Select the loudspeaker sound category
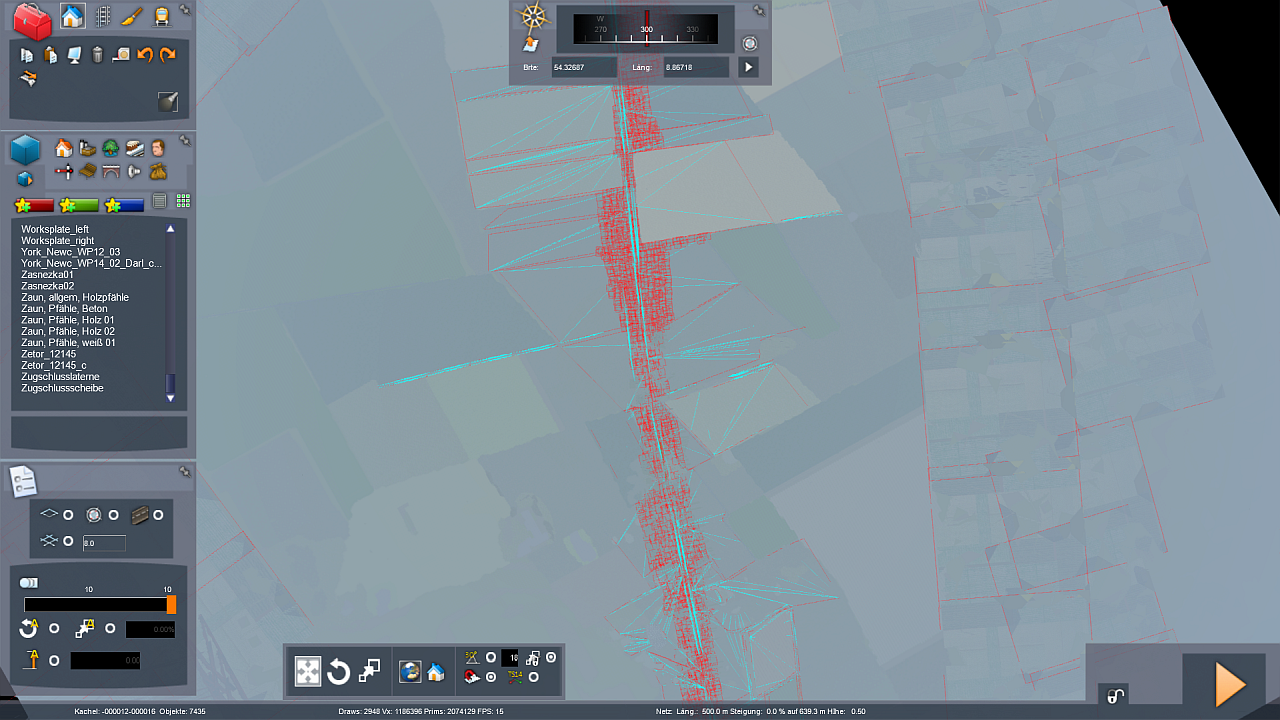 pos(135,172)
